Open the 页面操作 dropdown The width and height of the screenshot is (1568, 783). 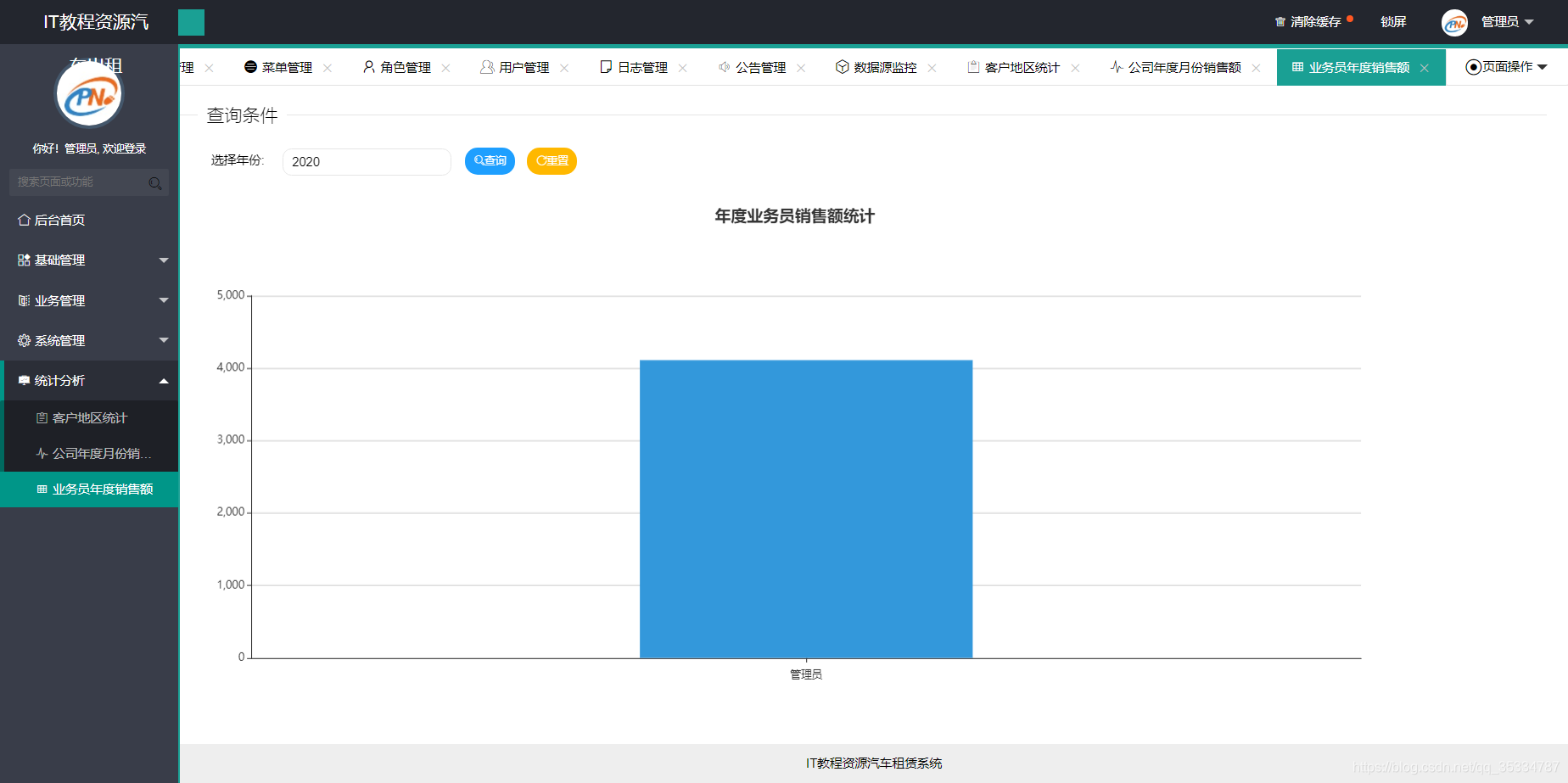pyautogui.click(x=1506, y=67)
